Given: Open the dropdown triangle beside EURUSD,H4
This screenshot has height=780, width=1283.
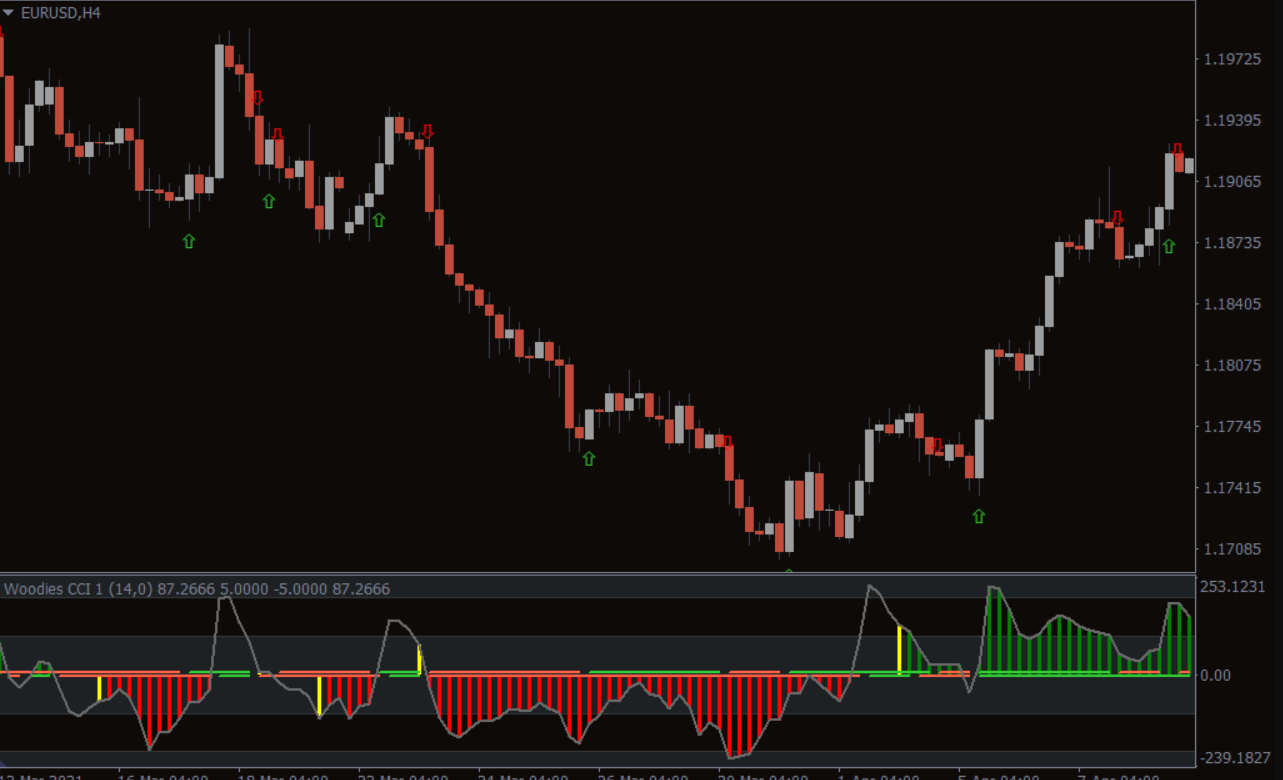Looking at the screenshot, I should [x=9, y=13].
